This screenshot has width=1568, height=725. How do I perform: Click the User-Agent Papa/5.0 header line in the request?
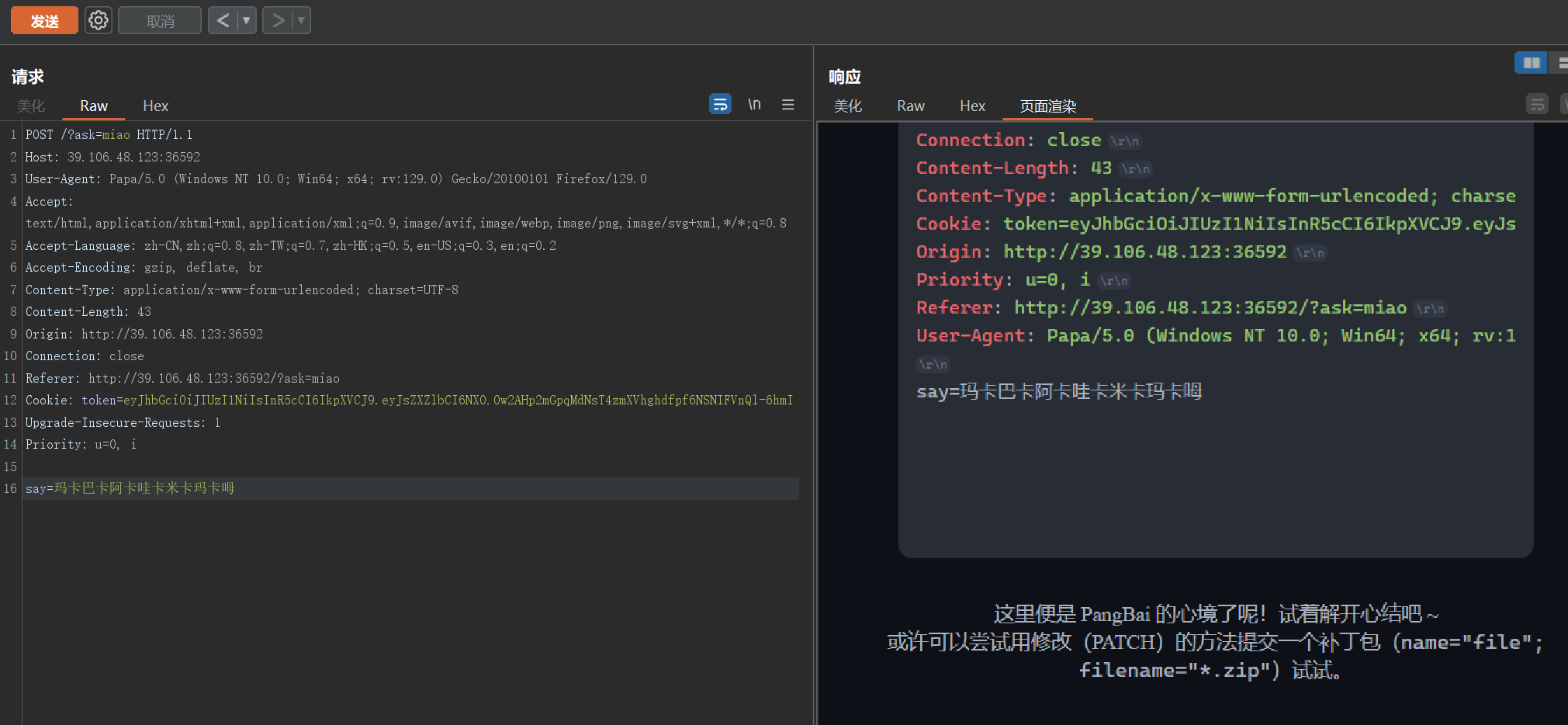[336, 179]
